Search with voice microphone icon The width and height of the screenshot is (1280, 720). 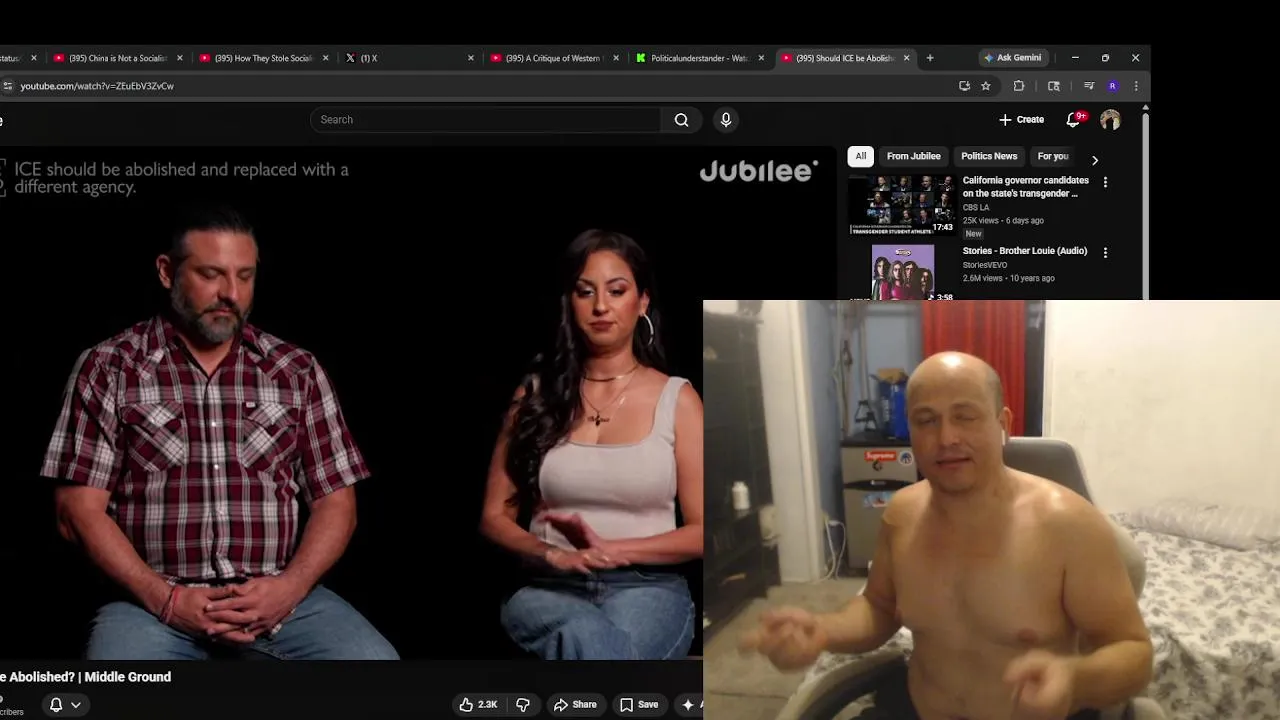(726, 120)
